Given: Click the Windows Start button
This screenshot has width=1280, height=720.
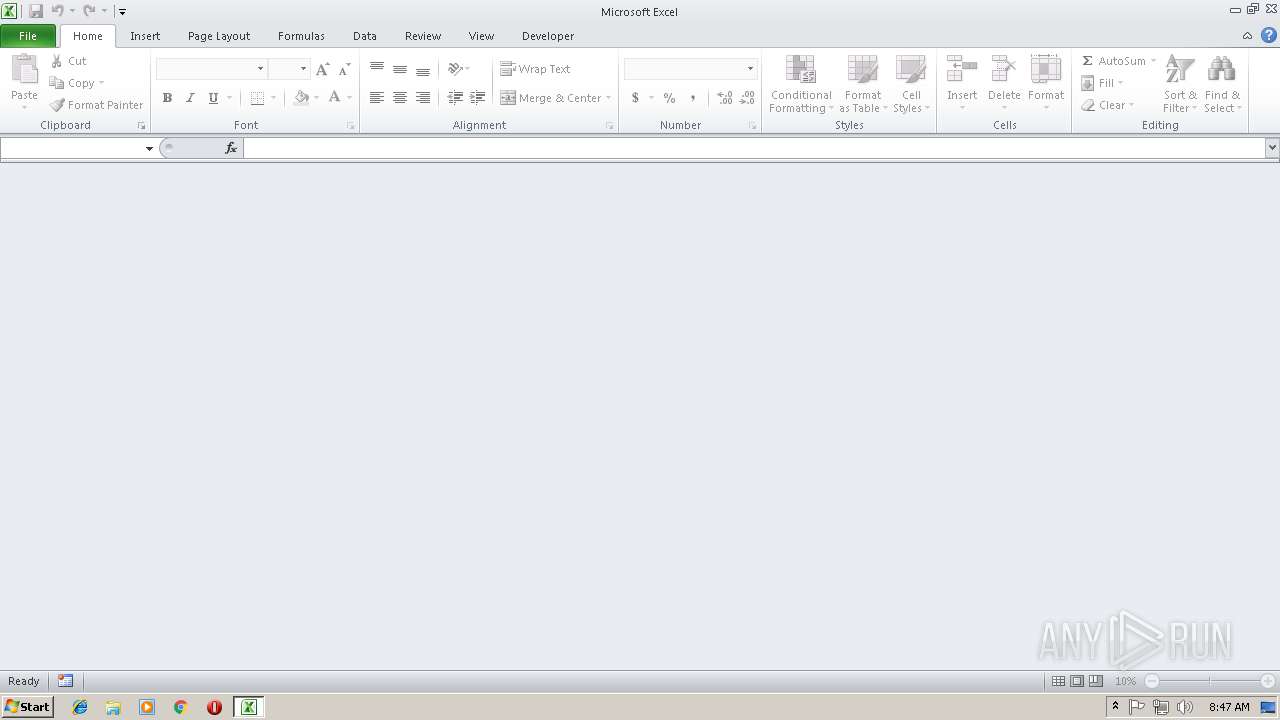Looking at the screenshot, I should click(x=27, y=707).
